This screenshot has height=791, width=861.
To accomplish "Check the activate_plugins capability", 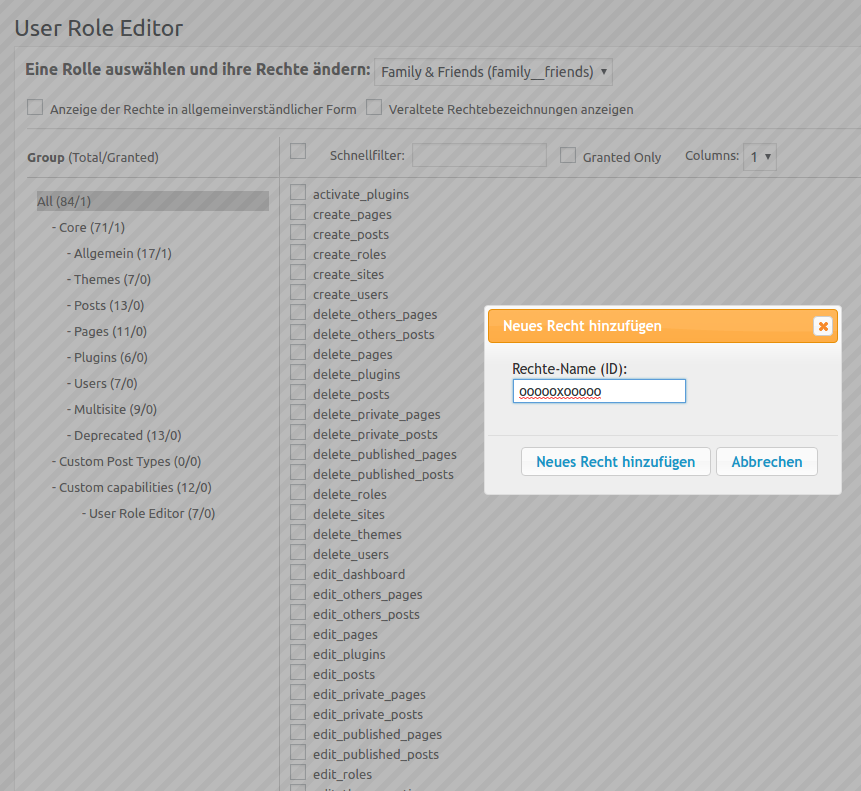I will point(298,192).
